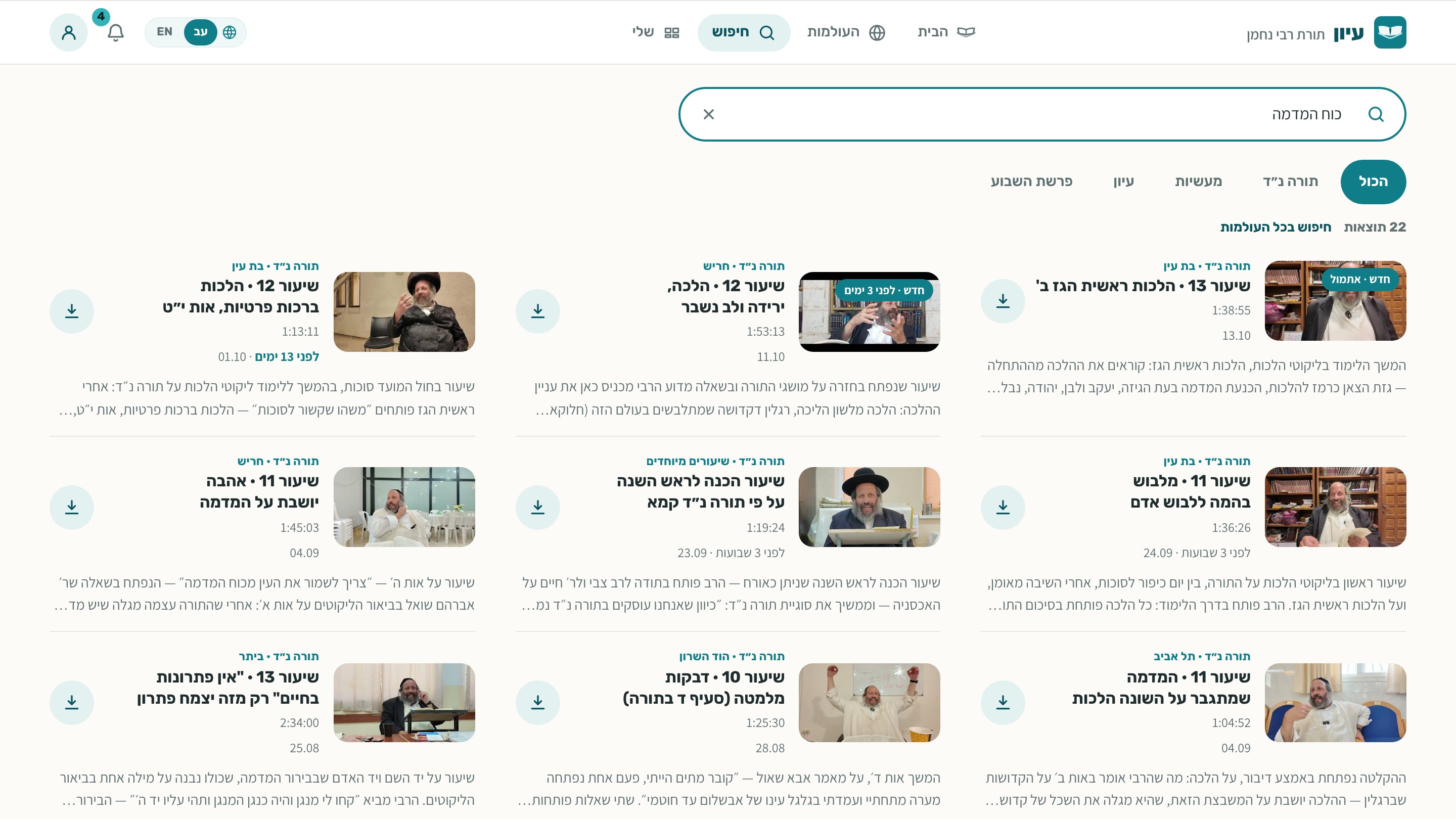This screenshot has width=1456, height=819.
Task: Go to הבית in navigation
Action: click(946, 32)
